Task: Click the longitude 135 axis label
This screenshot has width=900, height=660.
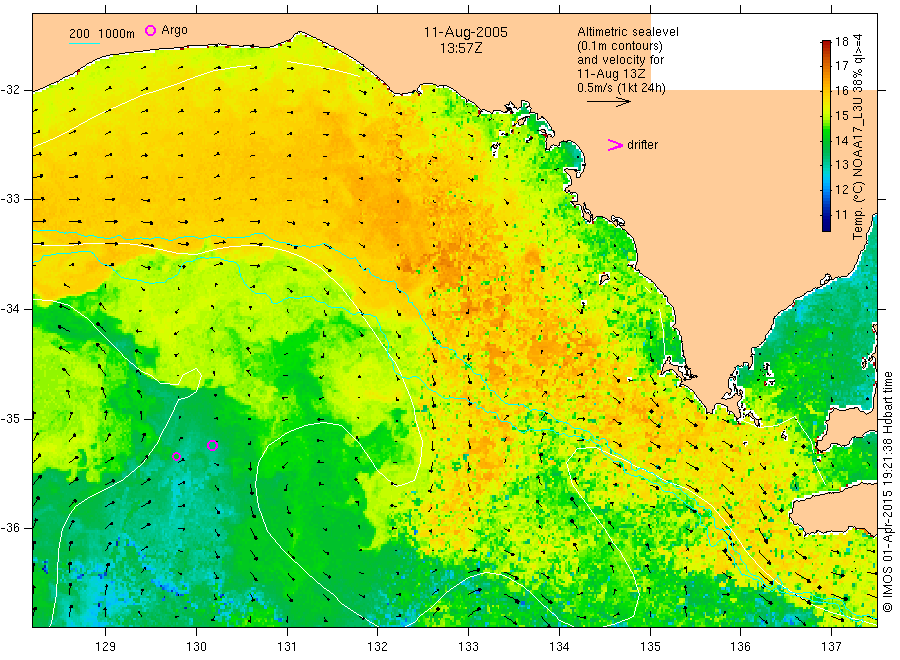Action: click(x=650, y=647)
